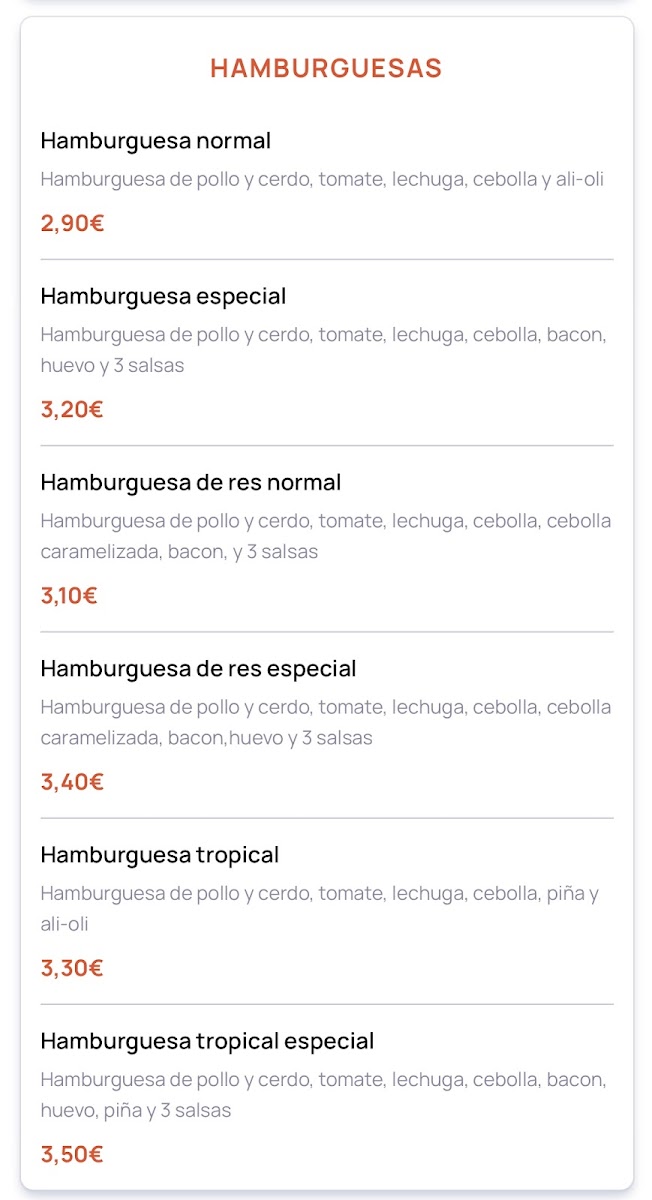The width and height of the screenshot is (652, 1200).
Task: Pick the Hamburguesa tropical especial title
Action: [207, 1041]
